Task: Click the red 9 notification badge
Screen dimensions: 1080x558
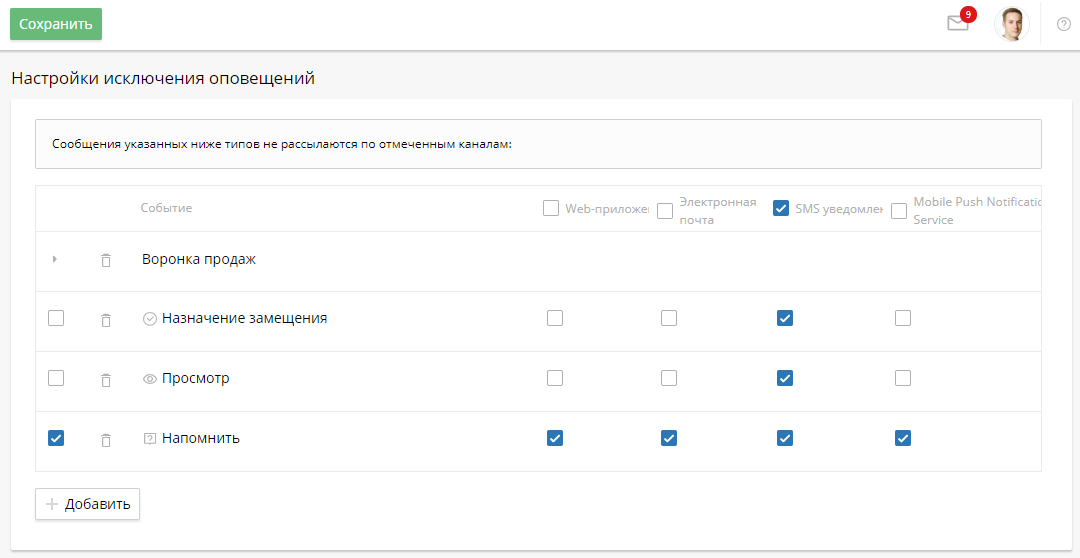Action: [x=968, y=14]
